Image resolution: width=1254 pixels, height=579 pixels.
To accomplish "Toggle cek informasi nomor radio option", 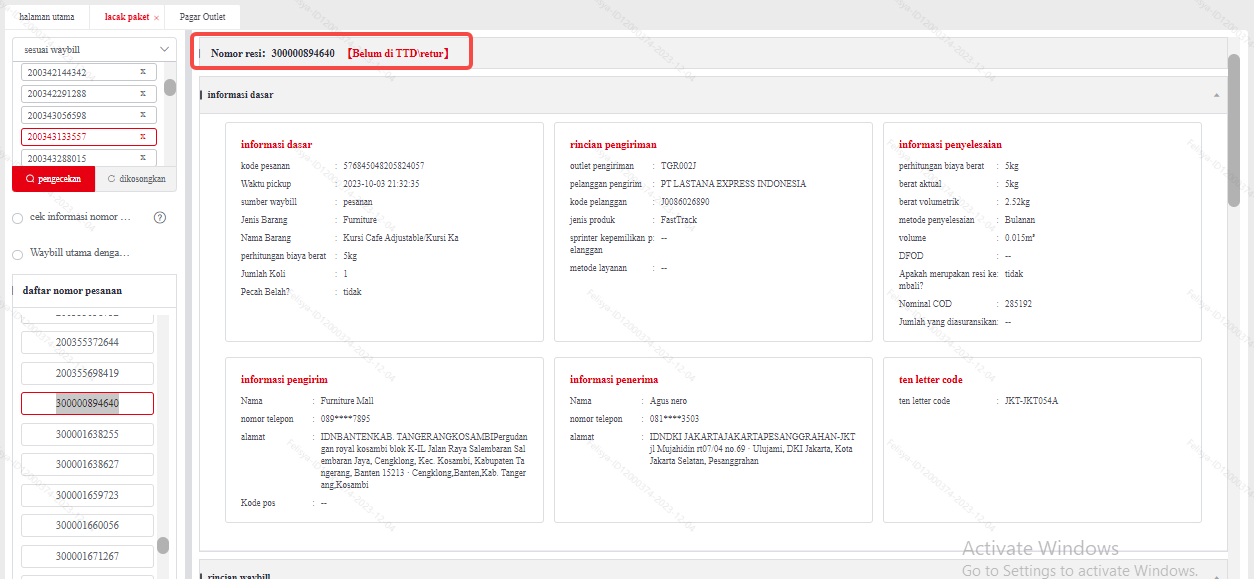I will tap(18, 217).
